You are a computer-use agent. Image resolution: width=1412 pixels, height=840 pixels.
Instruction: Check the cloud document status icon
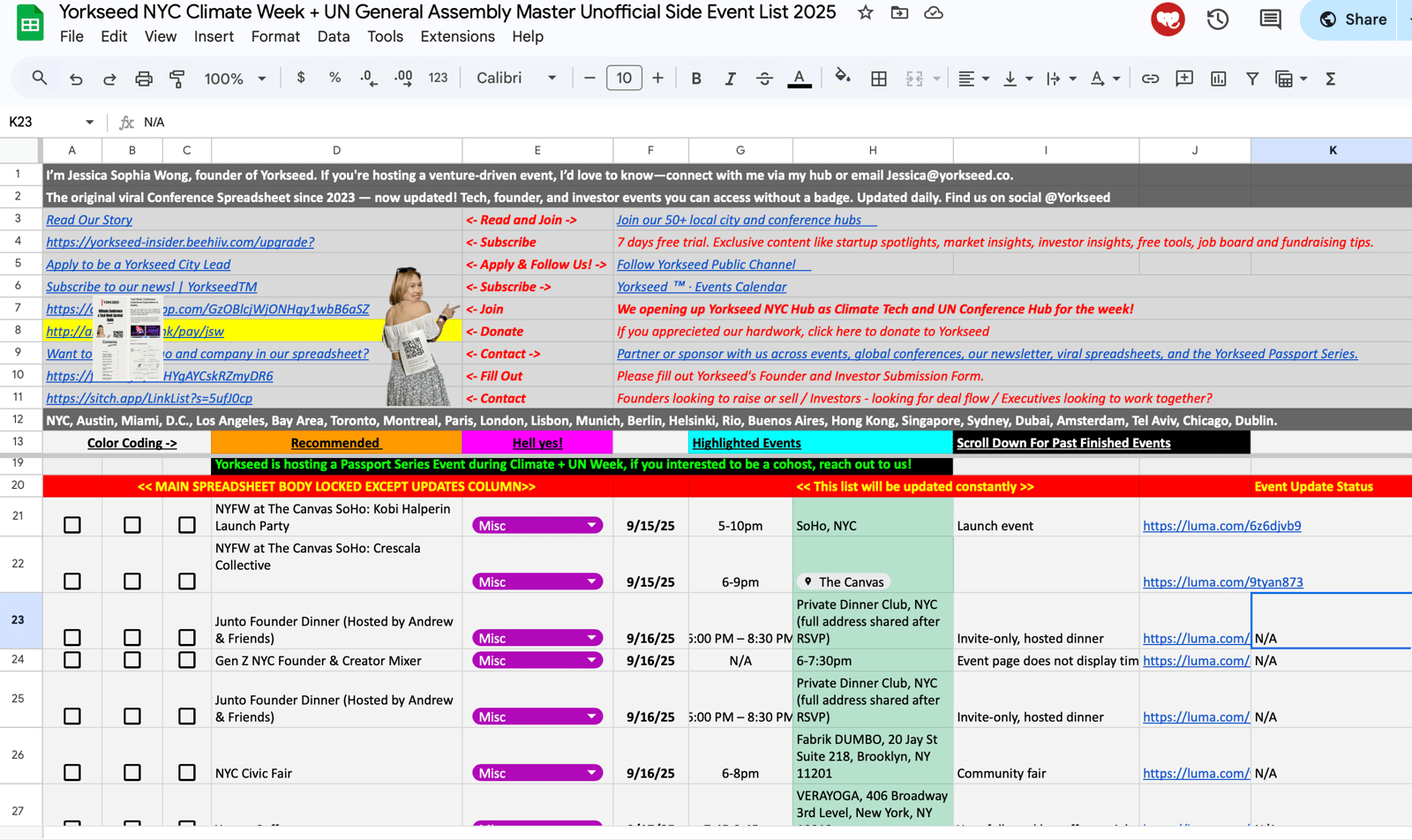[x=934, y=12]
